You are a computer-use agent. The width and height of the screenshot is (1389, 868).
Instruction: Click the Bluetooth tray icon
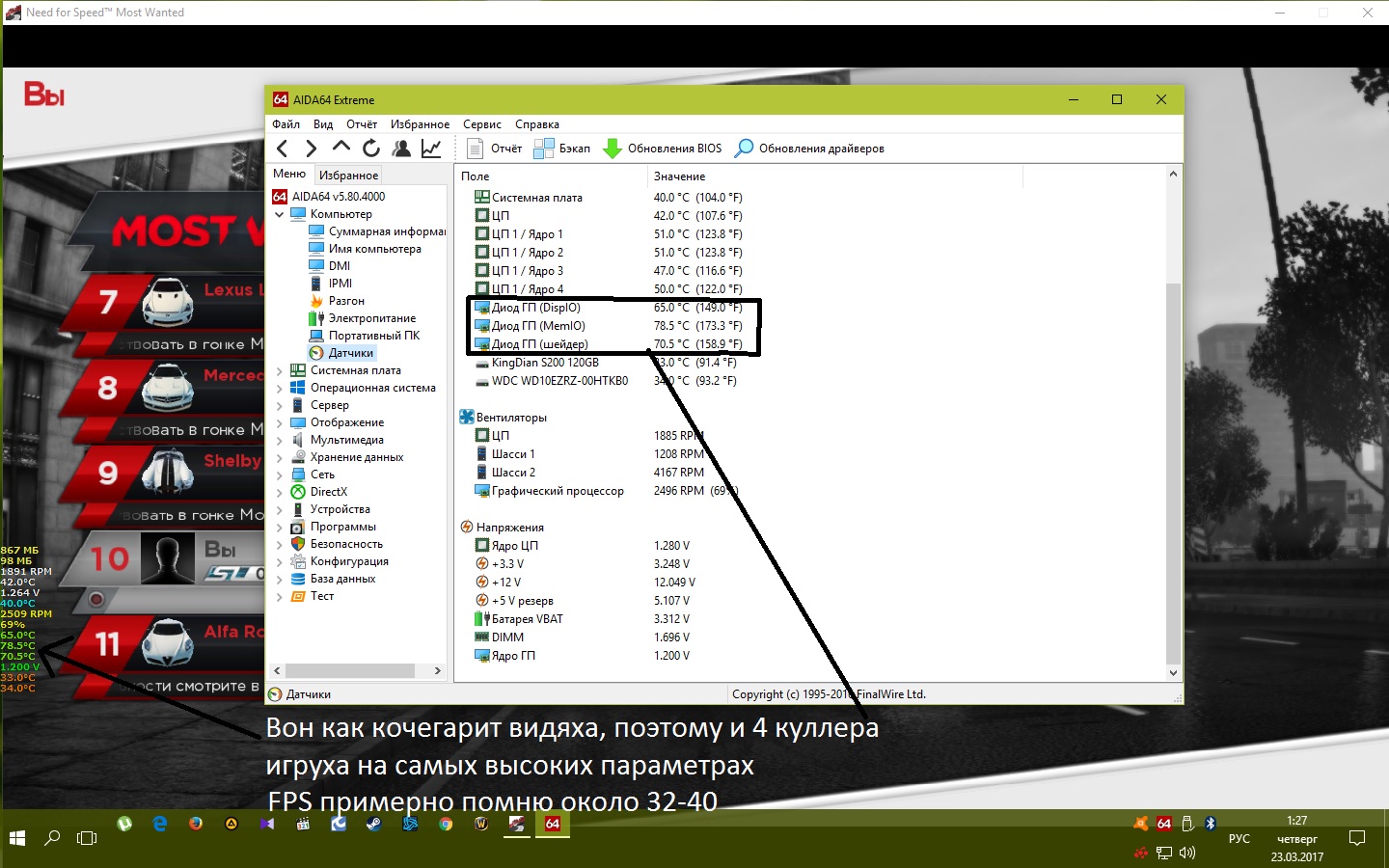click(1211, 824)
